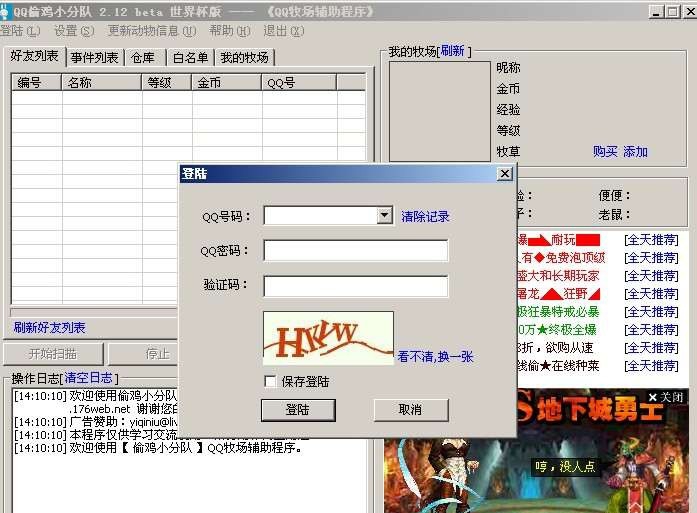Sort by the 金币 column header

pos(226,83)
